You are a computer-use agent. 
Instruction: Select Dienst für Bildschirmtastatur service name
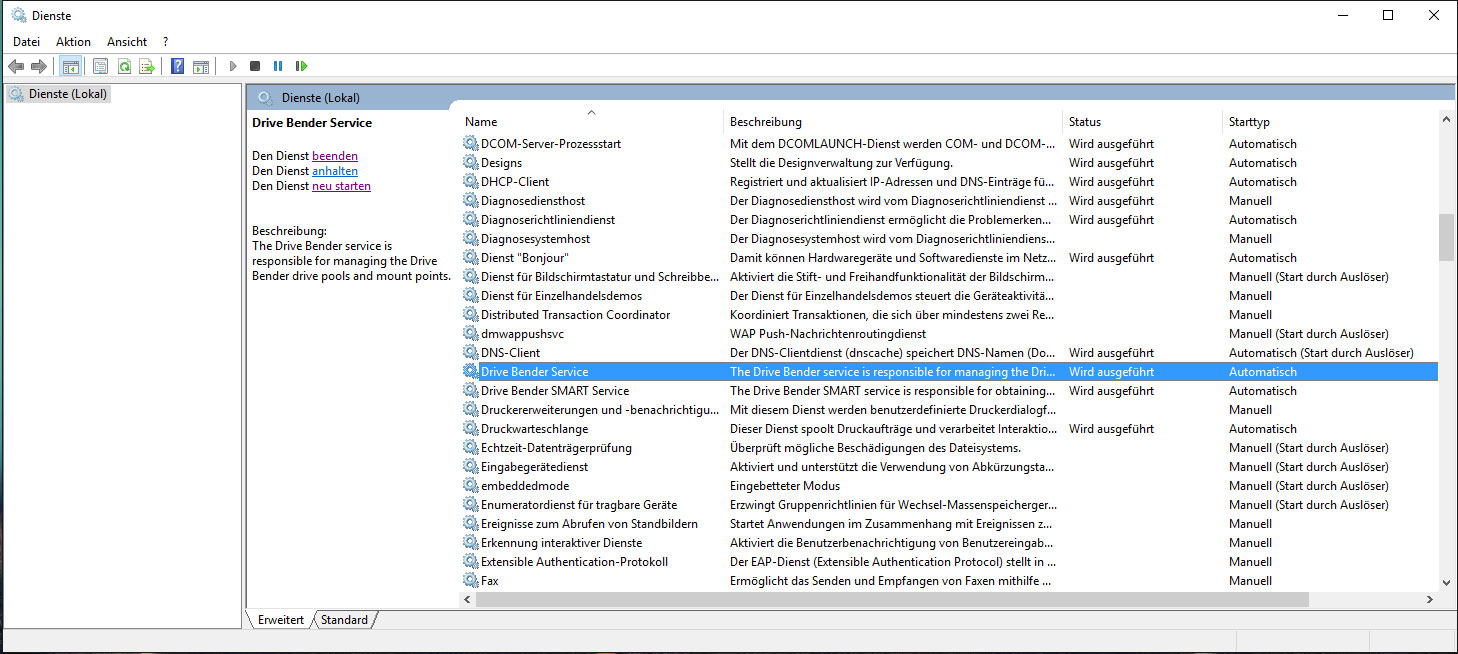click(600, 276)
